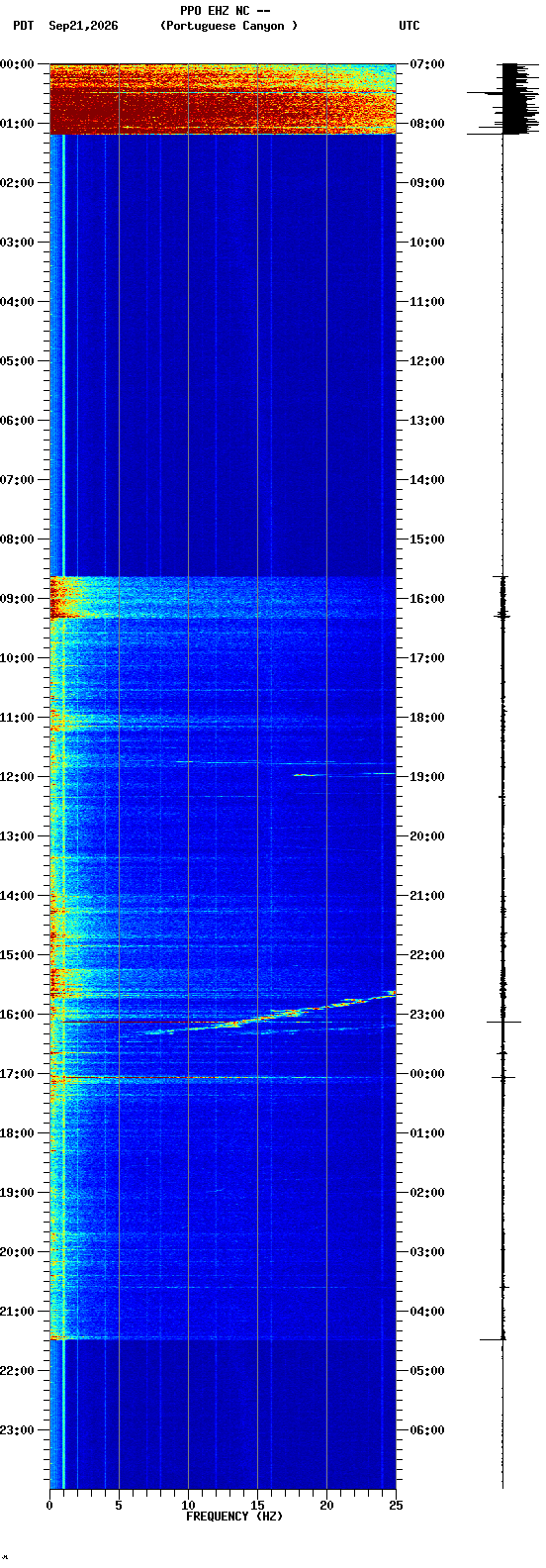Click the frequency axis tick label '15'
The image size is (546, 1568).
point(257,1506)
